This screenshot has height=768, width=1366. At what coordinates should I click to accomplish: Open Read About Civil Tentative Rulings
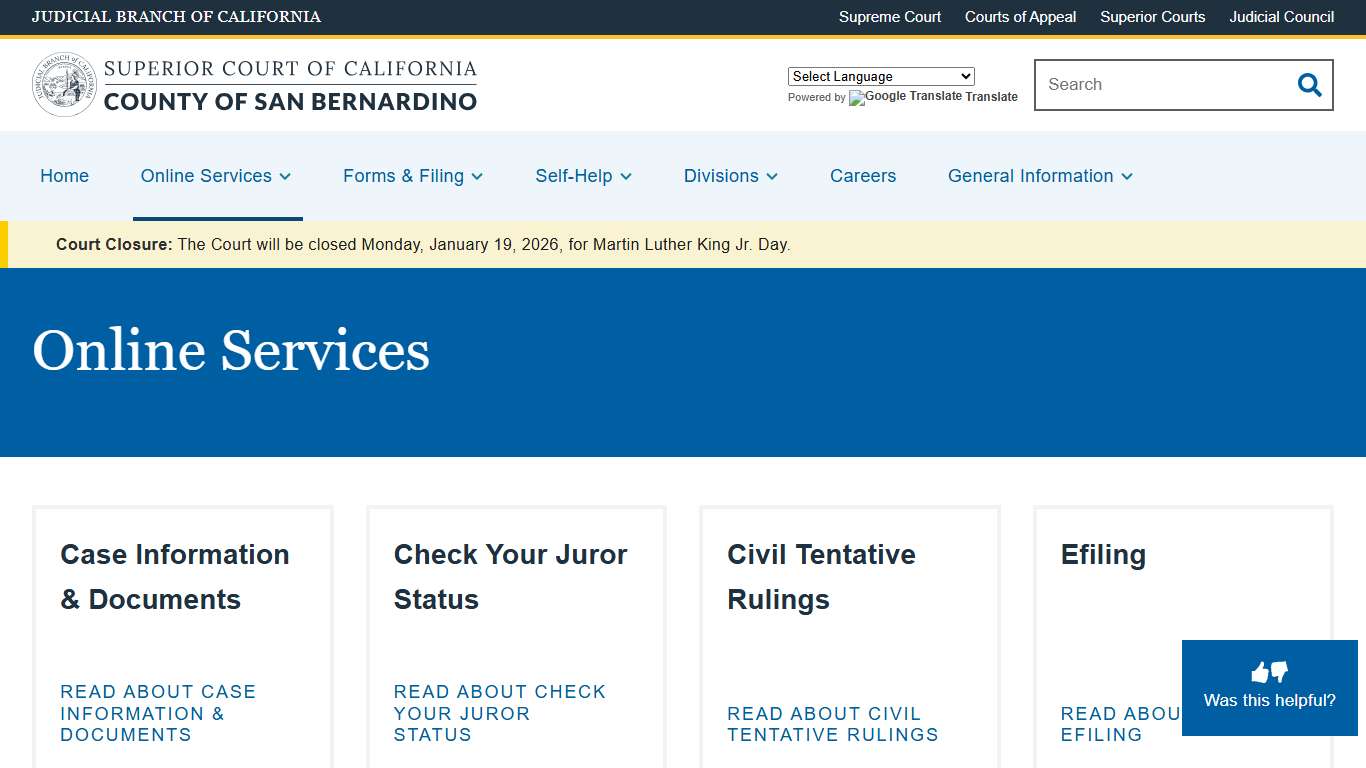coord(833,724)
